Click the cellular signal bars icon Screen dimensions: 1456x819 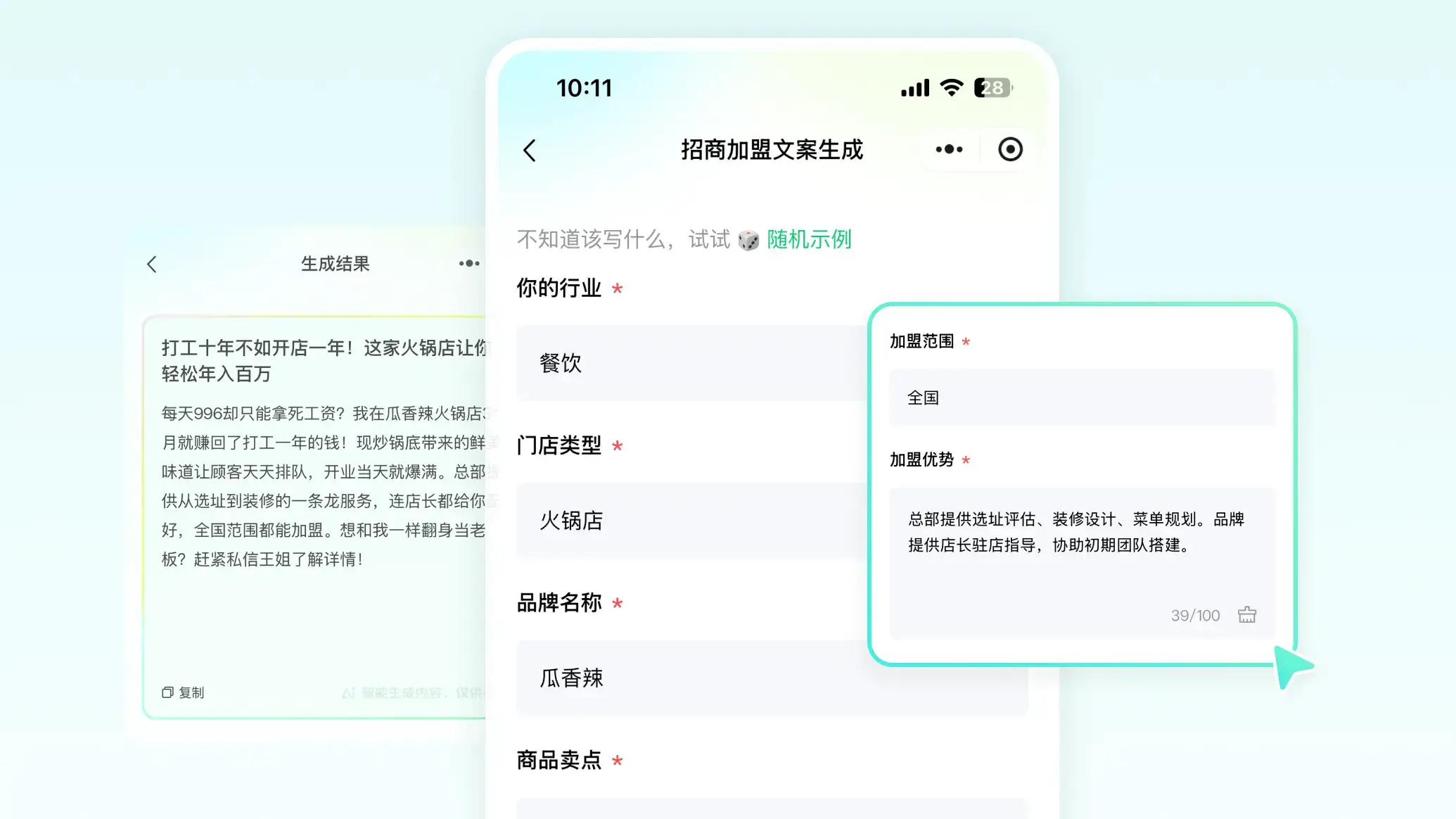[x=915, y=89]
